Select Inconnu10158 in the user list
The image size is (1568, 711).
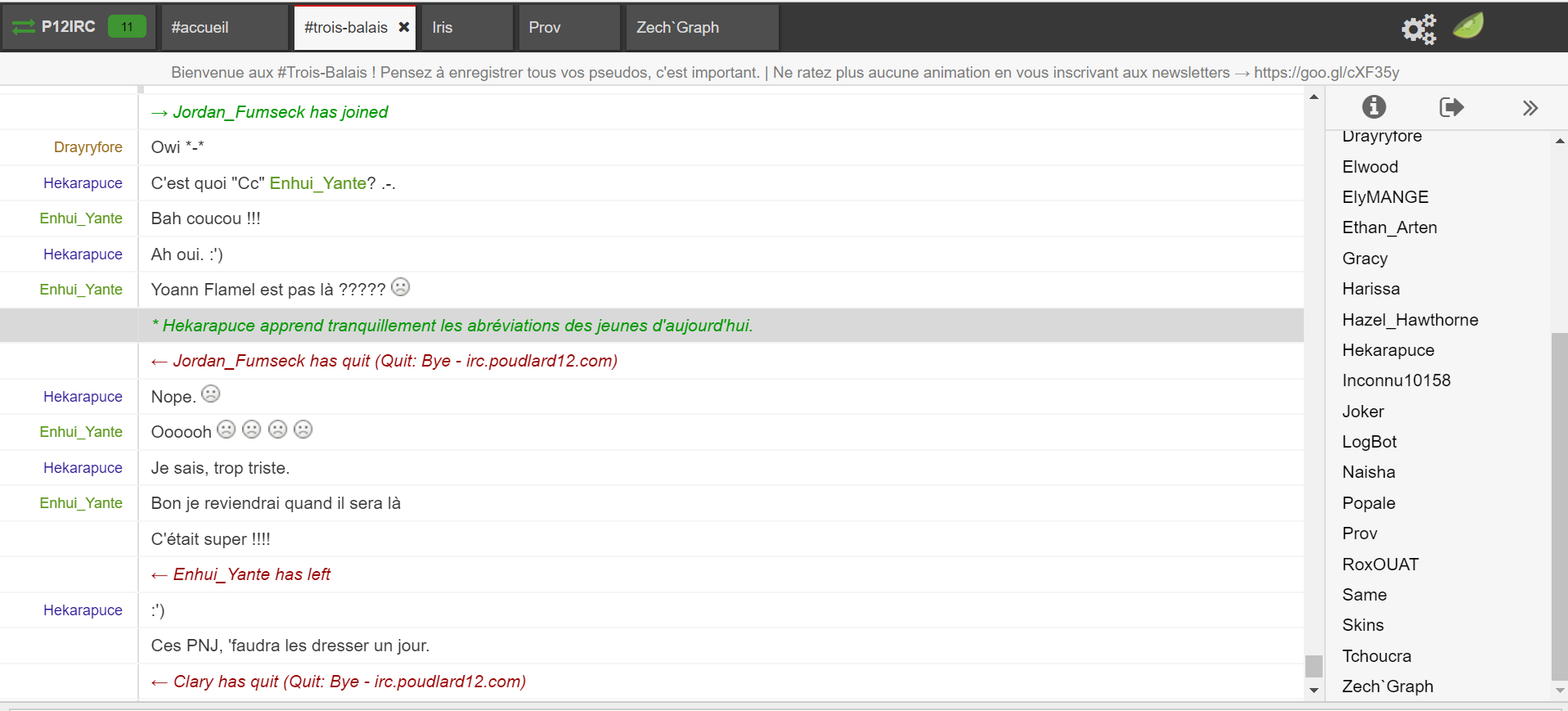[x=1396, y=380]
